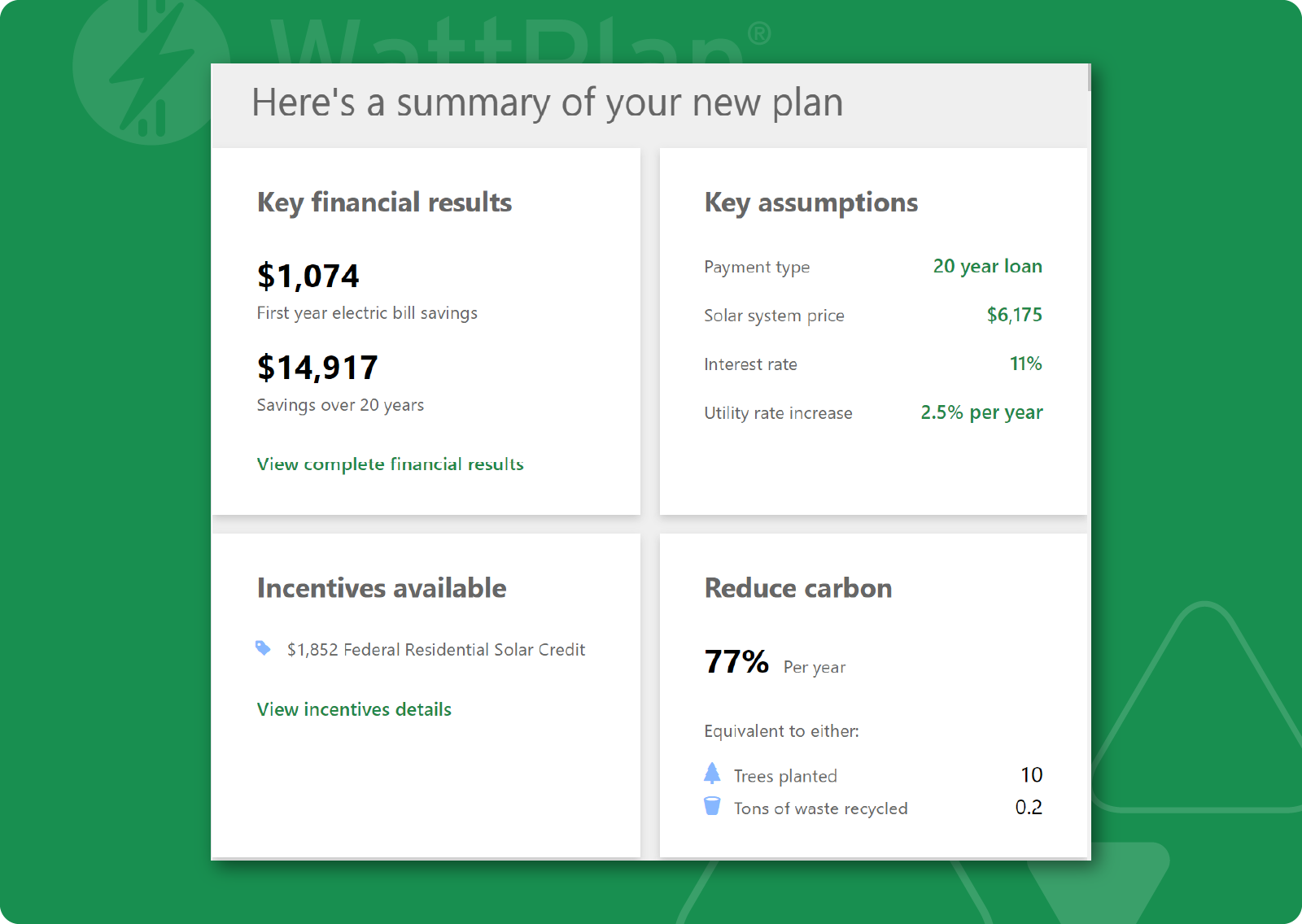Click the Reduce carbon heading
Screen dimensions: 1302x924
[798, 588]
